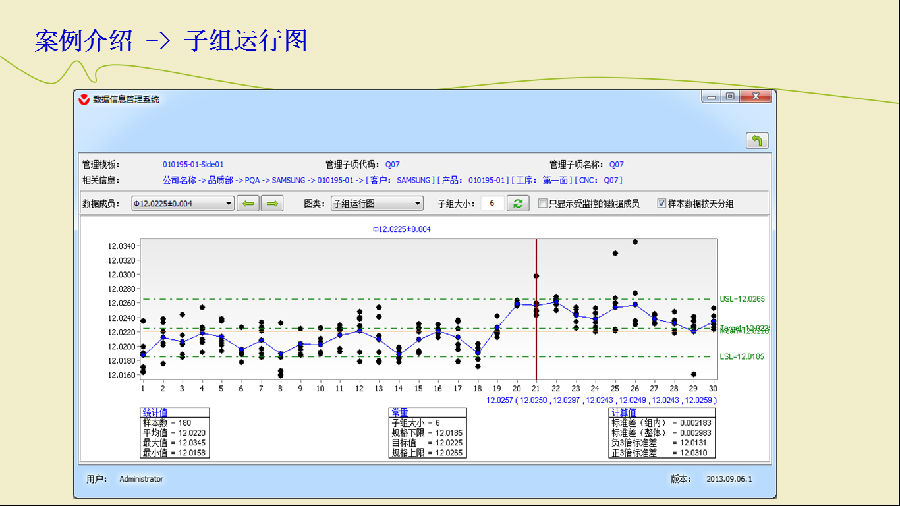The width and height of the screenshot is (900, 506).
Task: Minimize the data management window
Action: coord(710,97)
